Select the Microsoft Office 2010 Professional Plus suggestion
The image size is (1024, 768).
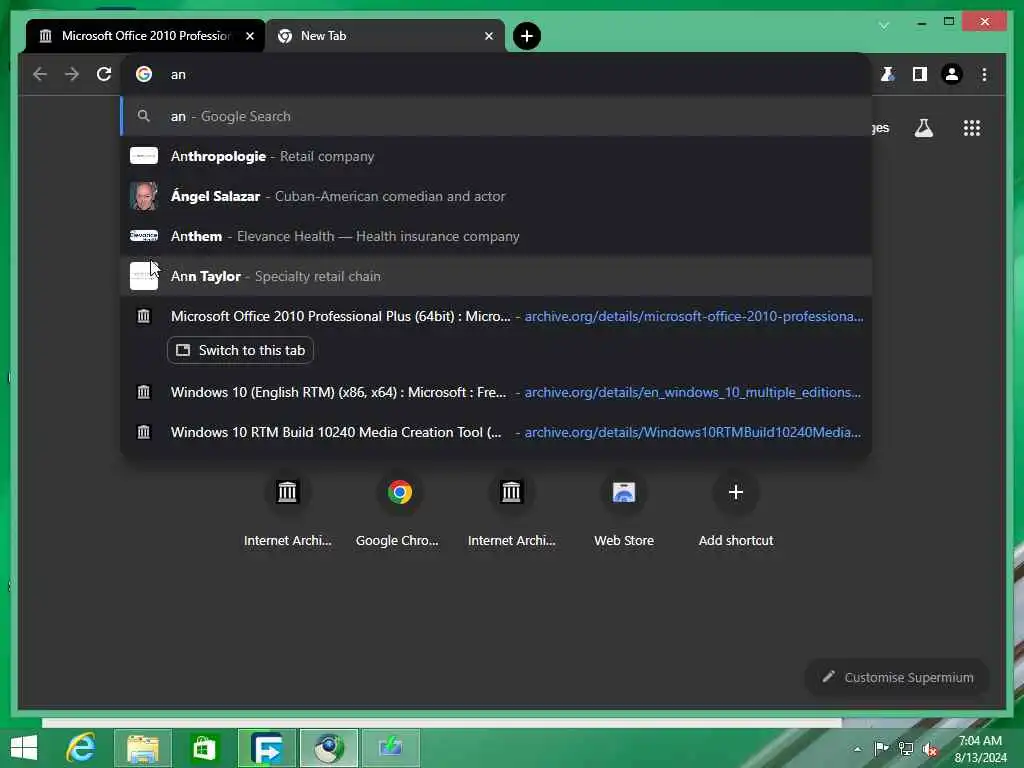(x=496, y=316)
